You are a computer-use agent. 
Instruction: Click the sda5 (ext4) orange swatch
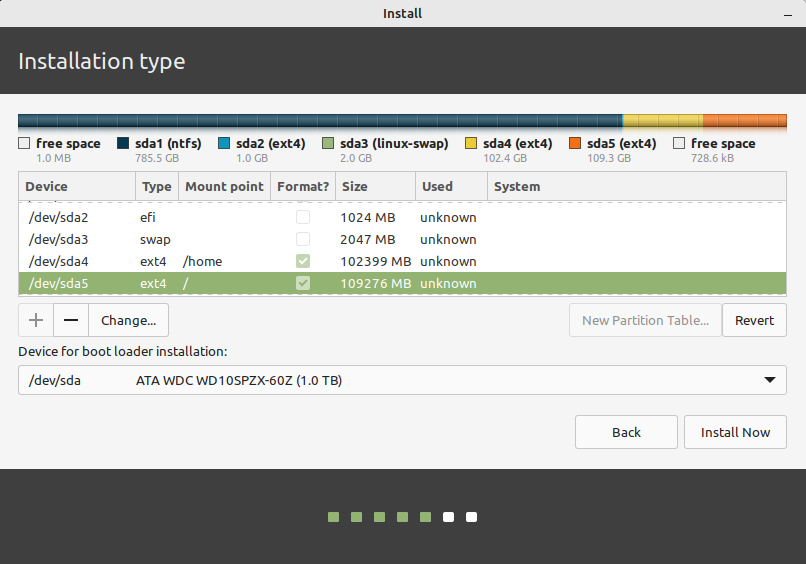(575, 143)
